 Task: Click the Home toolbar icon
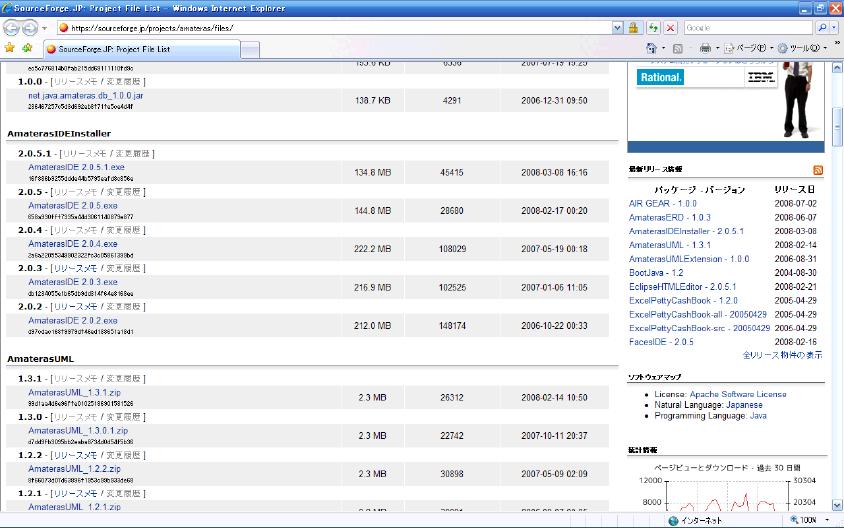(x=651, y=48)
